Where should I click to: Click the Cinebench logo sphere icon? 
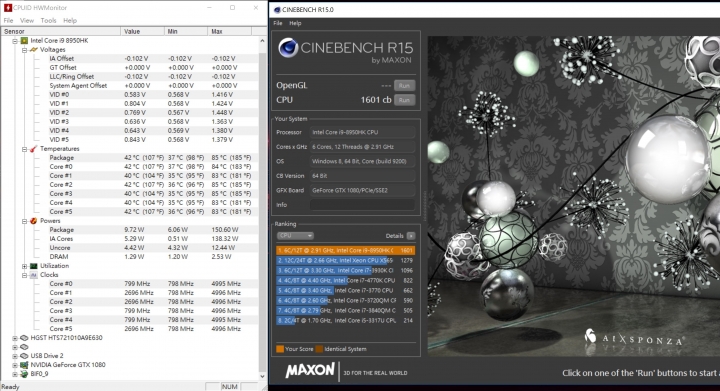pos(288,48)
